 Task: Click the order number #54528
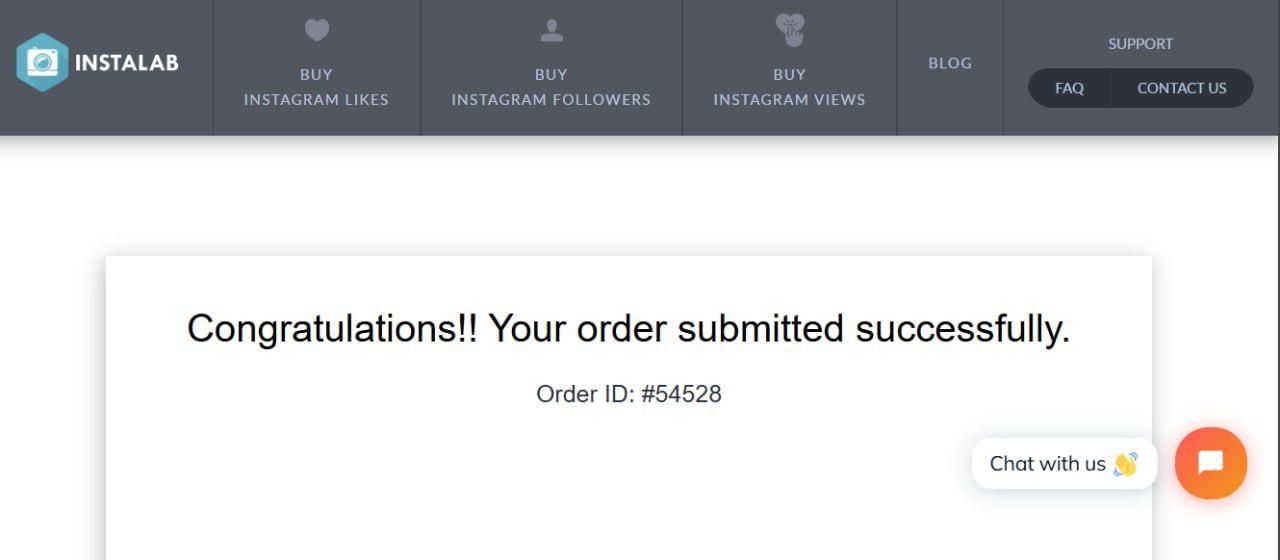[681, 394]
